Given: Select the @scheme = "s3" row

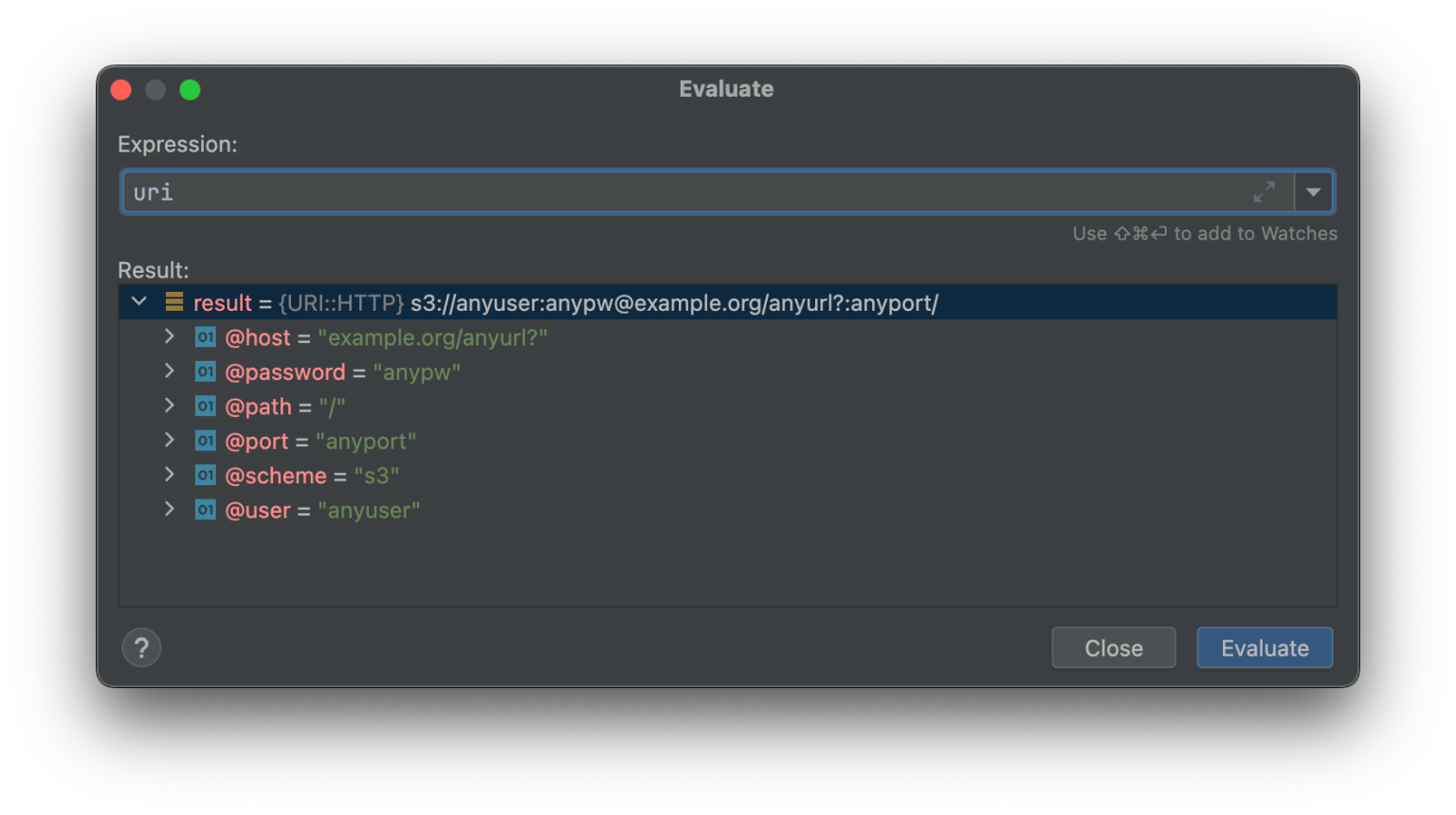Looking at the screenshot, I should (x=312, y=476).
